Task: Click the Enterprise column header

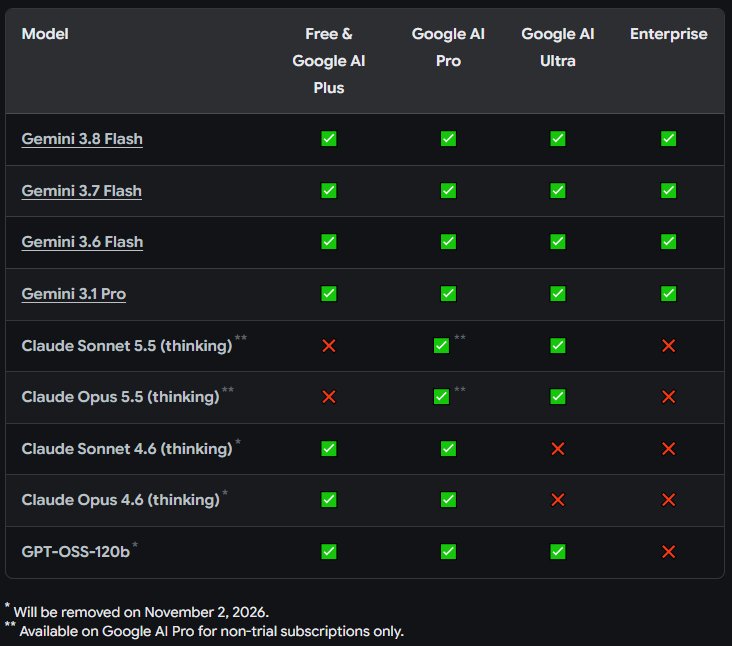Action: point(669,34)
